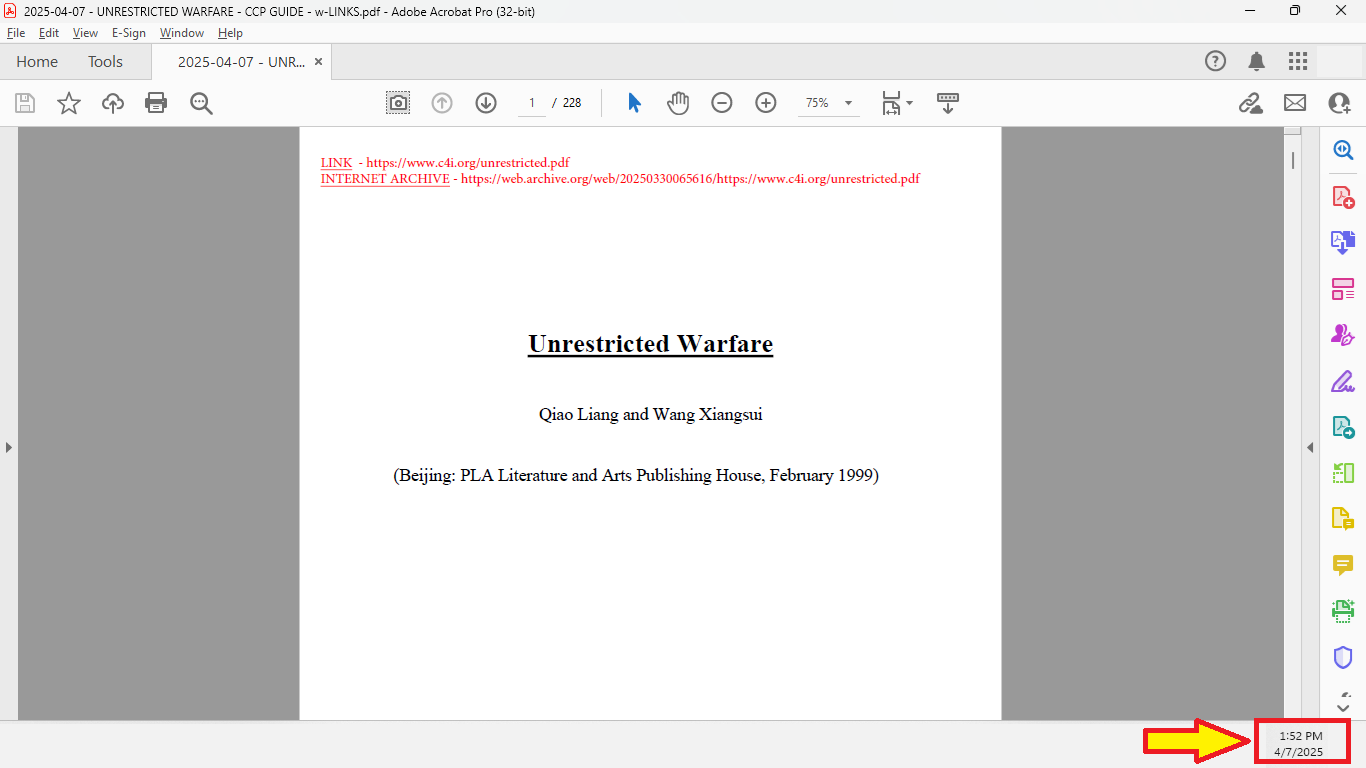
Task: Click the Beijing PLA Literature publishing line
Action: [x=636, y=476]
